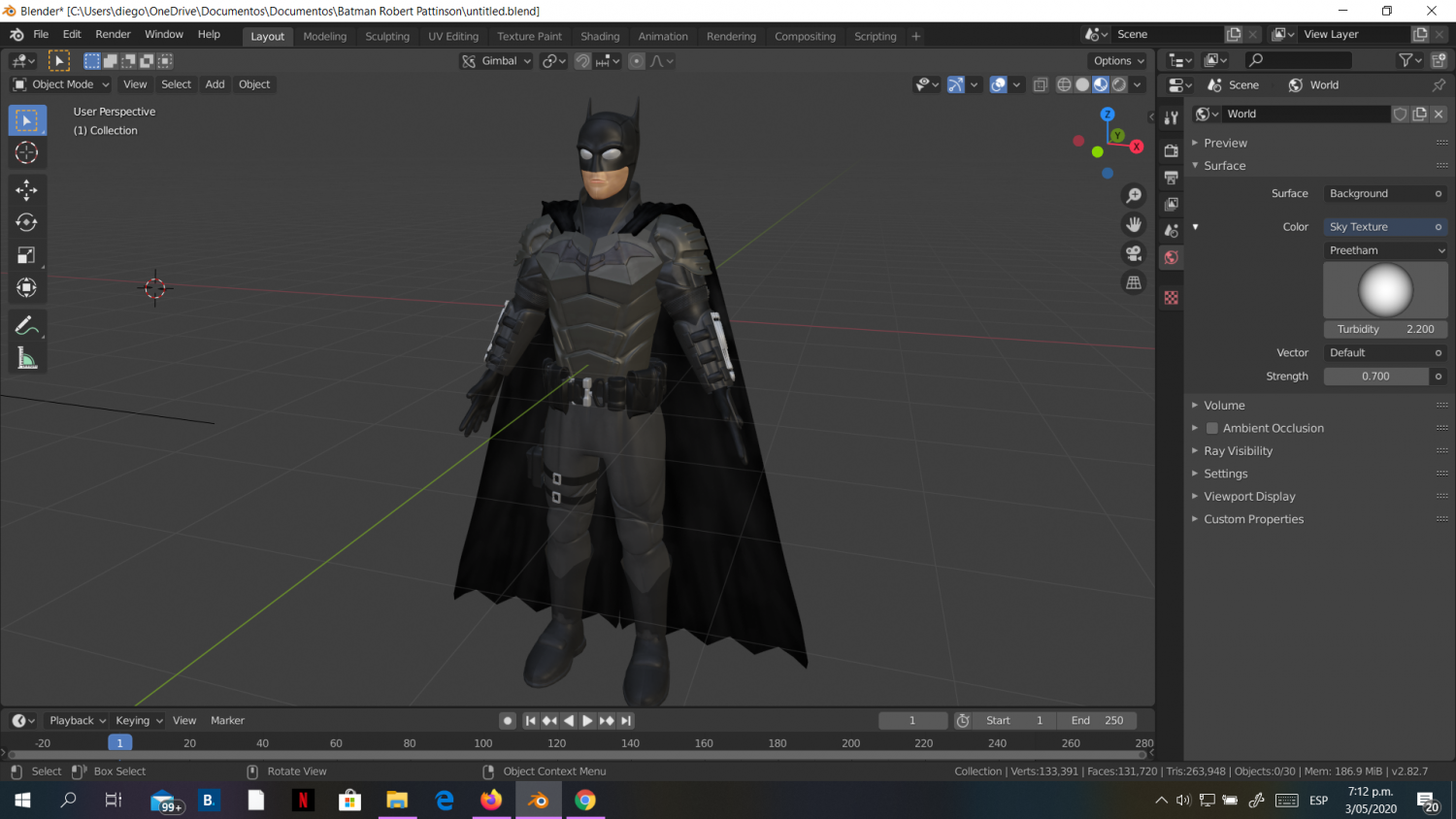The height and width of the screenshot is (819, 1456).
Task: Enable the Ambient Occlusion checkbox
Action: [1211, 428]
